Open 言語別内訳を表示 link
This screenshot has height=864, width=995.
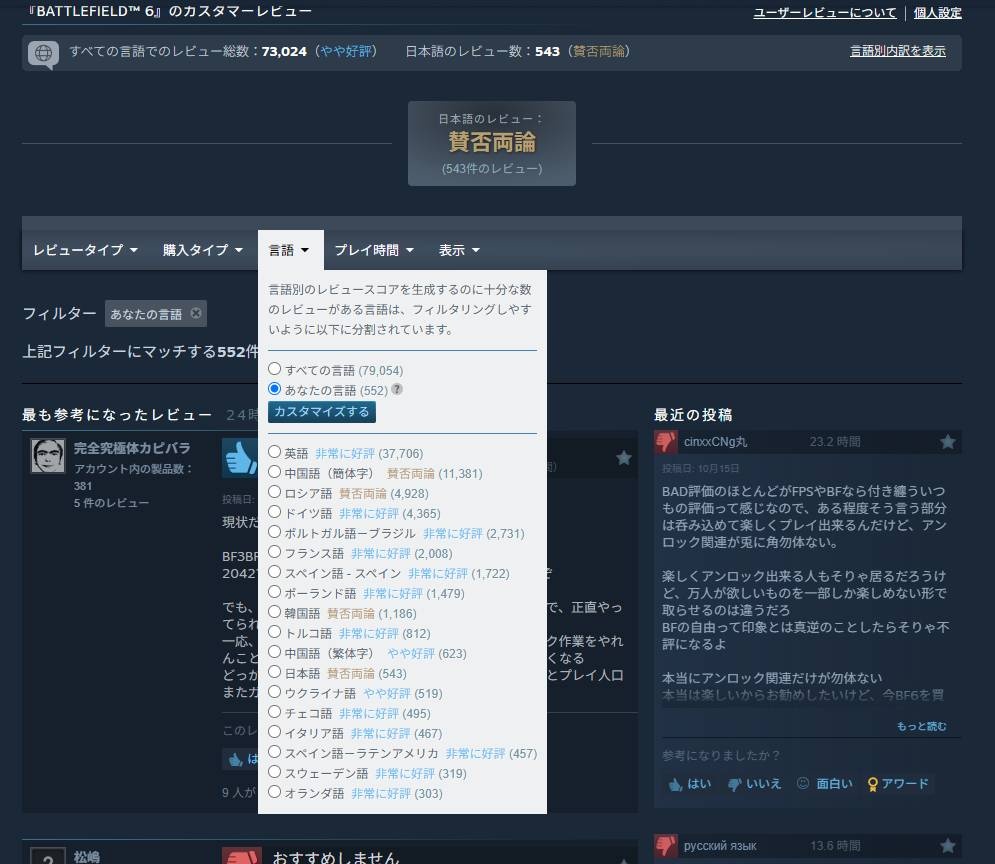[897, 51]
